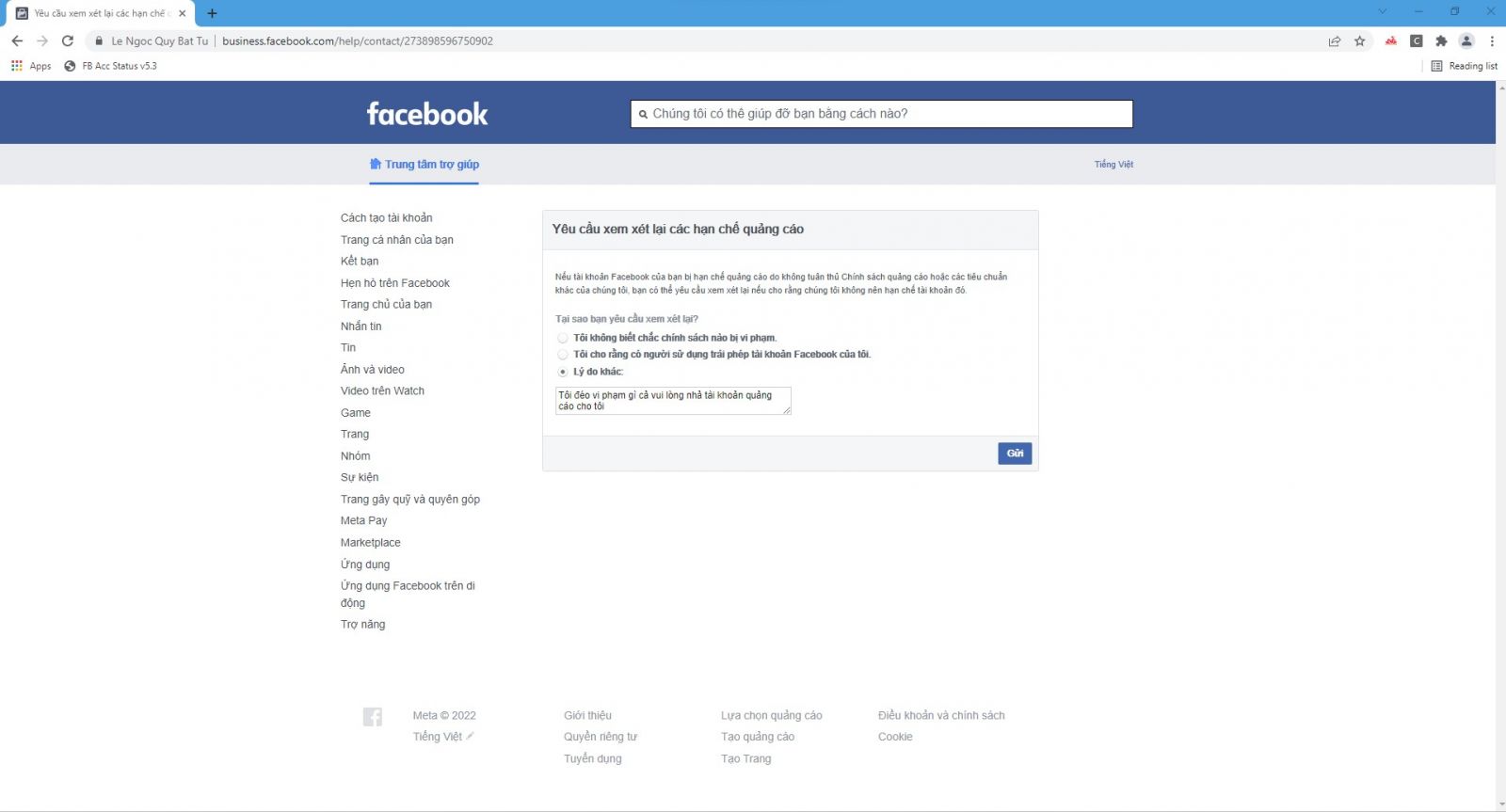Click footer link 'Cookie'

click(x=895, y=737)
